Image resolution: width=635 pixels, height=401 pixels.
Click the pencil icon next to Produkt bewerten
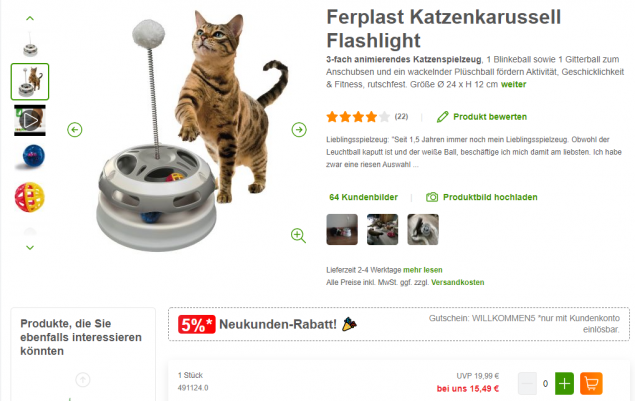[443, 117]
